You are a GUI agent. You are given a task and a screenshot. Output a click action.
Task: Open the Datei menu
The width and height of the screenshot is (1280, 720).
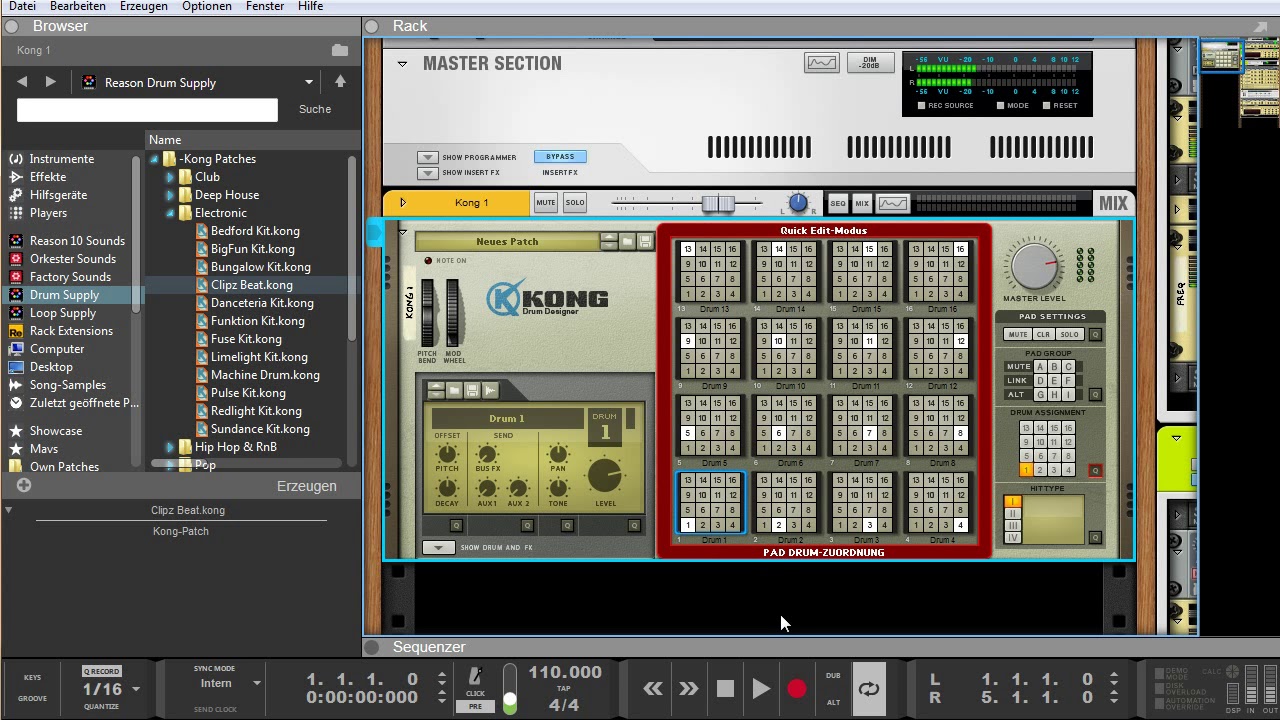tap(22, 6)
